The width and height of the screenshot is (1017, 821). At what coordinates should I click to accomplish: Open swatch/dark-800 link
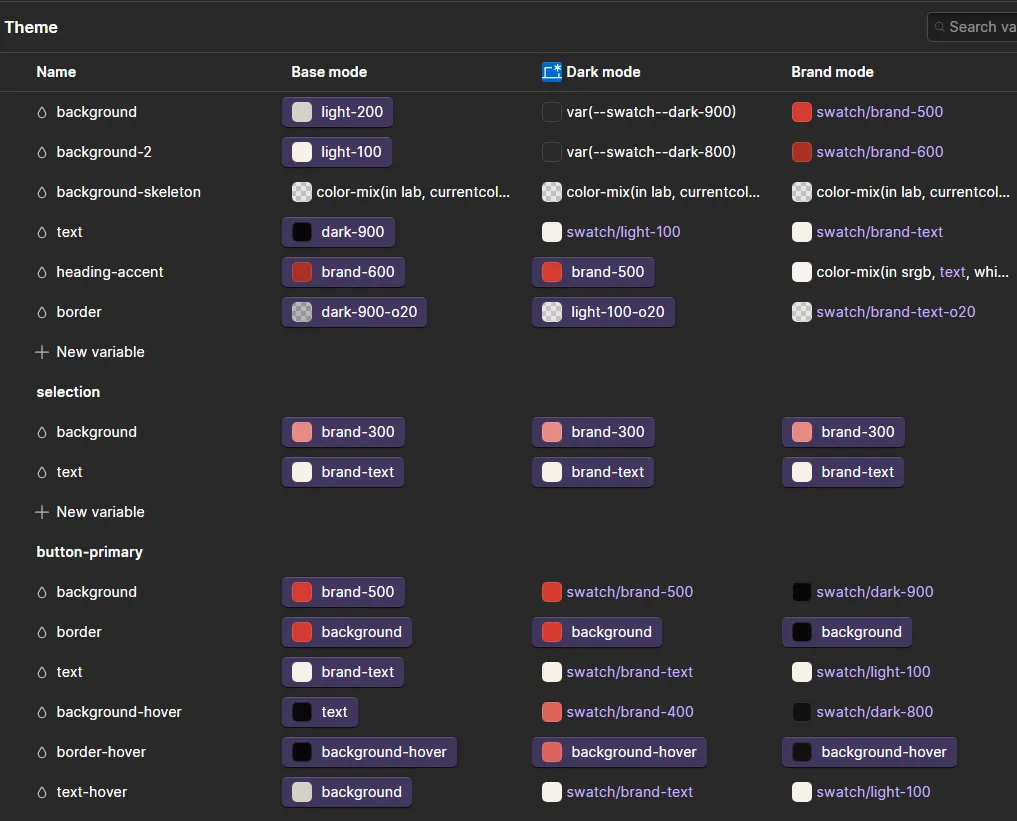[x=874, y=712]
